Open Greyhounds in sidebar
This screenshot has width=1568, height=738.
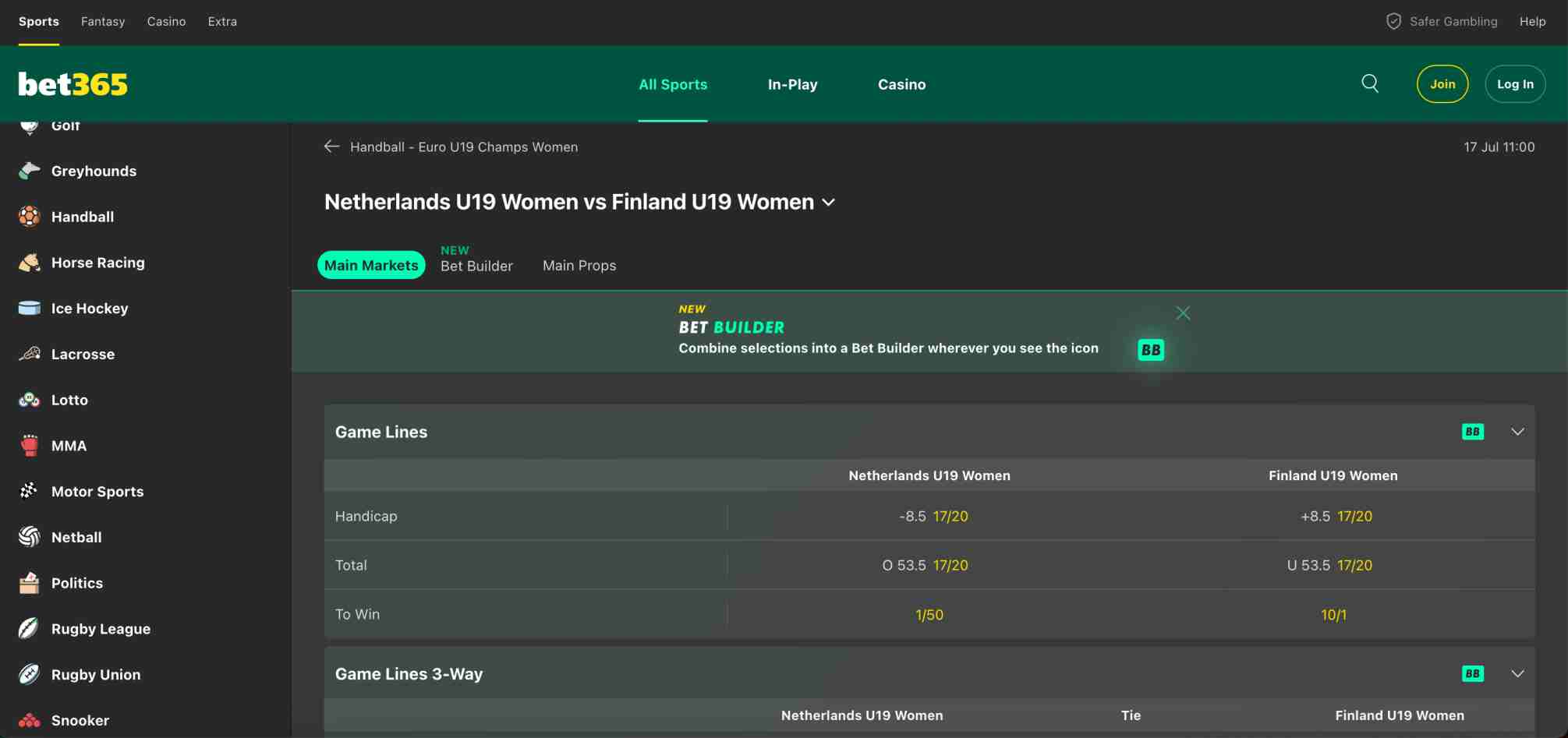[x=94, y=171]
